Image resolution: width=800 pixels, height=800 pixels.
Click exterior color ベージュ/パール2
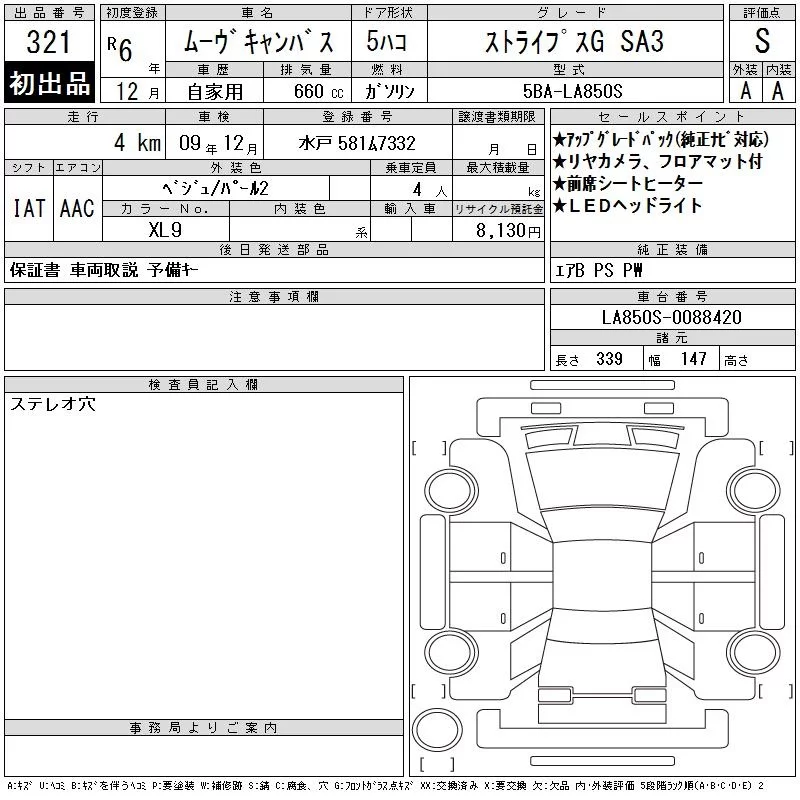[x=215, y=189]
